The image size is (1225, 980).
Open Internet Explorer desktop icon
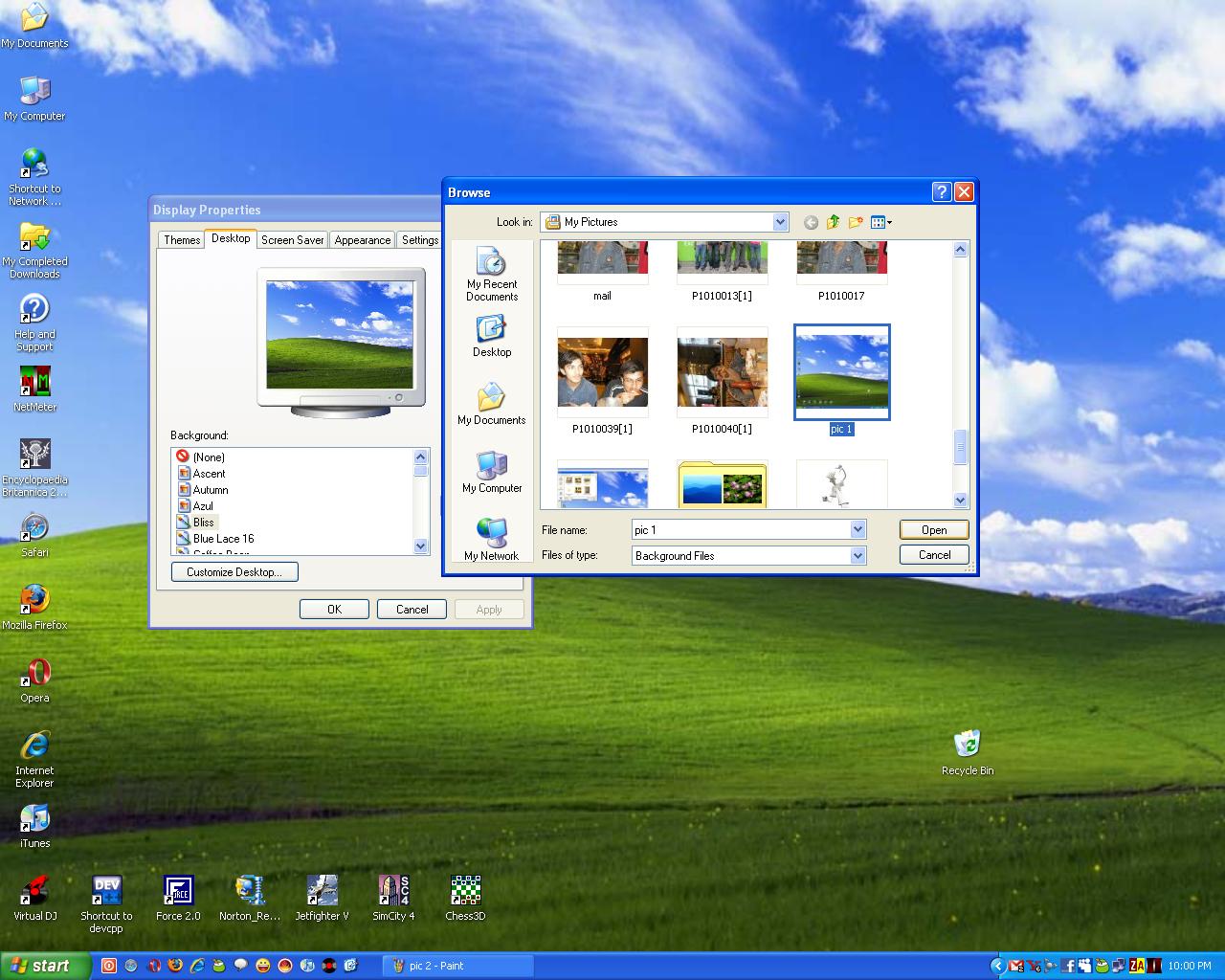pos(34,758)
